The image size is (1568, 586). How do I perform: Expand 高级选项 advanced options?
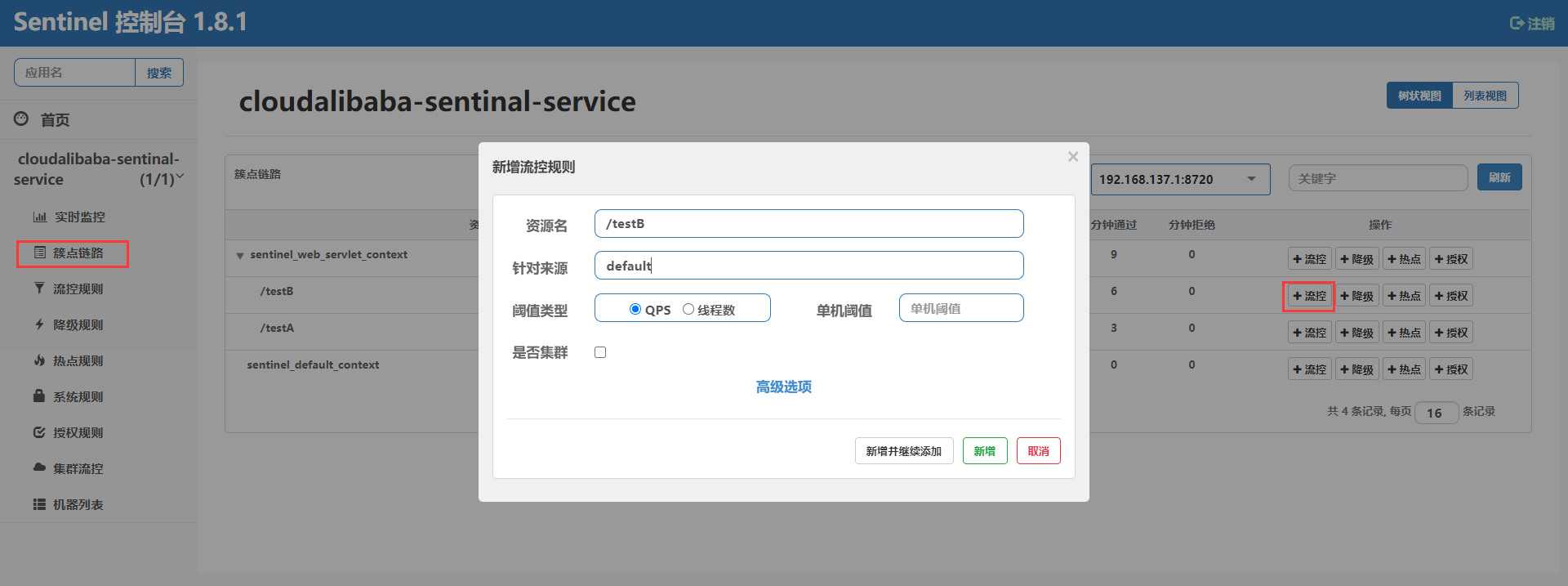(784, 387)
